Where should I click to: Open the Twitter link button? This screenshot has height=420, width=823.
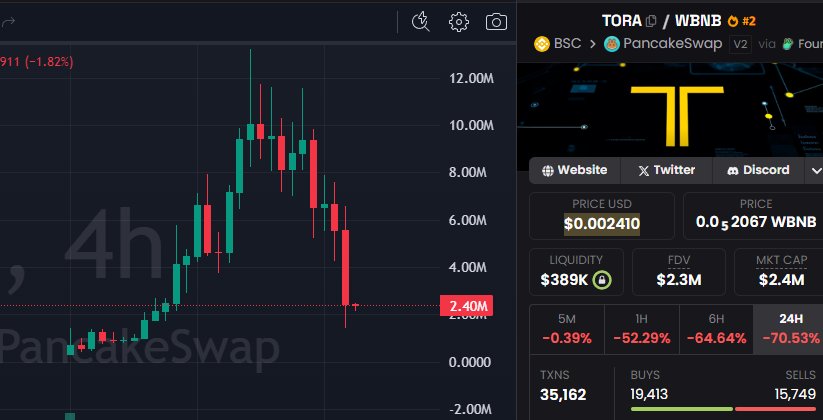[666, 170]
